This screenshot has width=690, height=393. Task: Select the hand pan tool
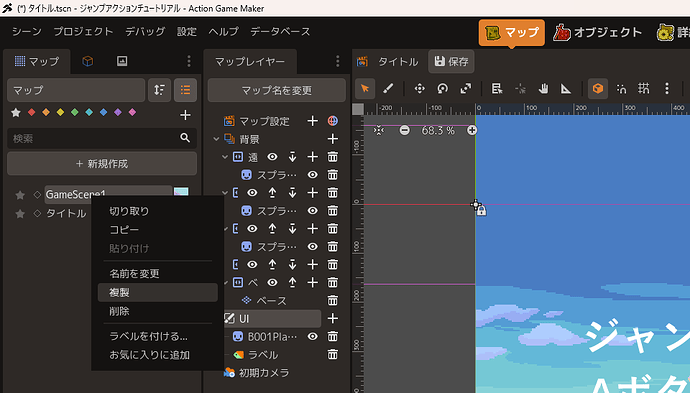pos(543,88)
